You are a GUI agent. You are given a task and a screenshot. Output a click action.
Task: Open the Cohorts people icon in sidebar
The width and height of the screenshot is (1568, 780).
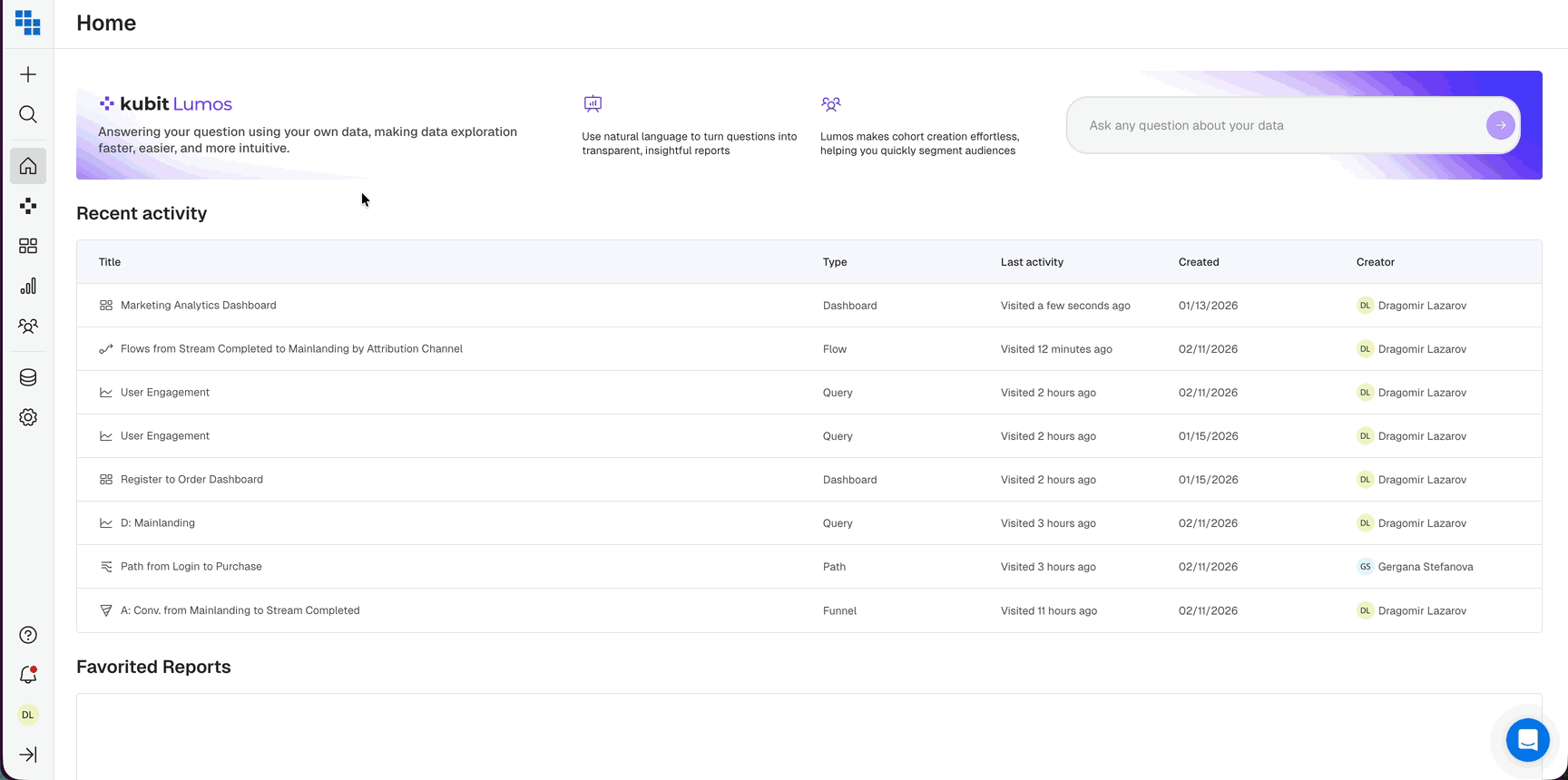coord(28,326)
